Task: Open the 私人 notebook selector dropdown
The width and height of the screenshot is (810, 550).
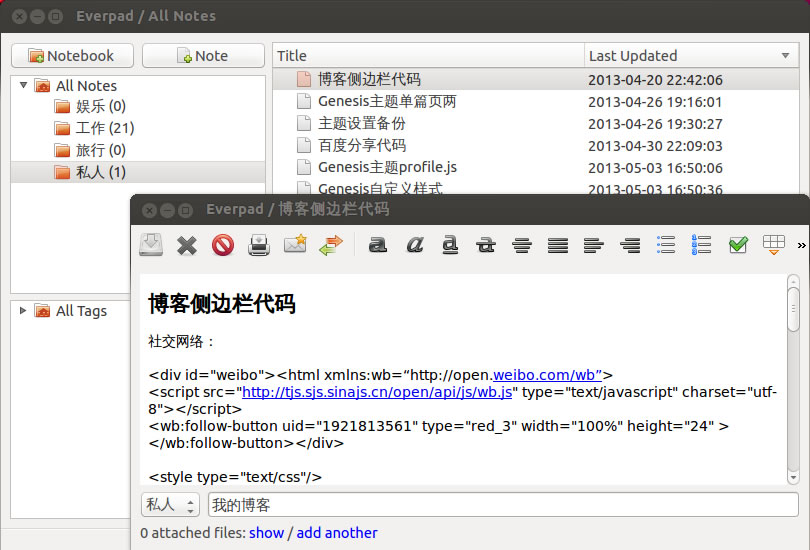Action: pos(170,505)
